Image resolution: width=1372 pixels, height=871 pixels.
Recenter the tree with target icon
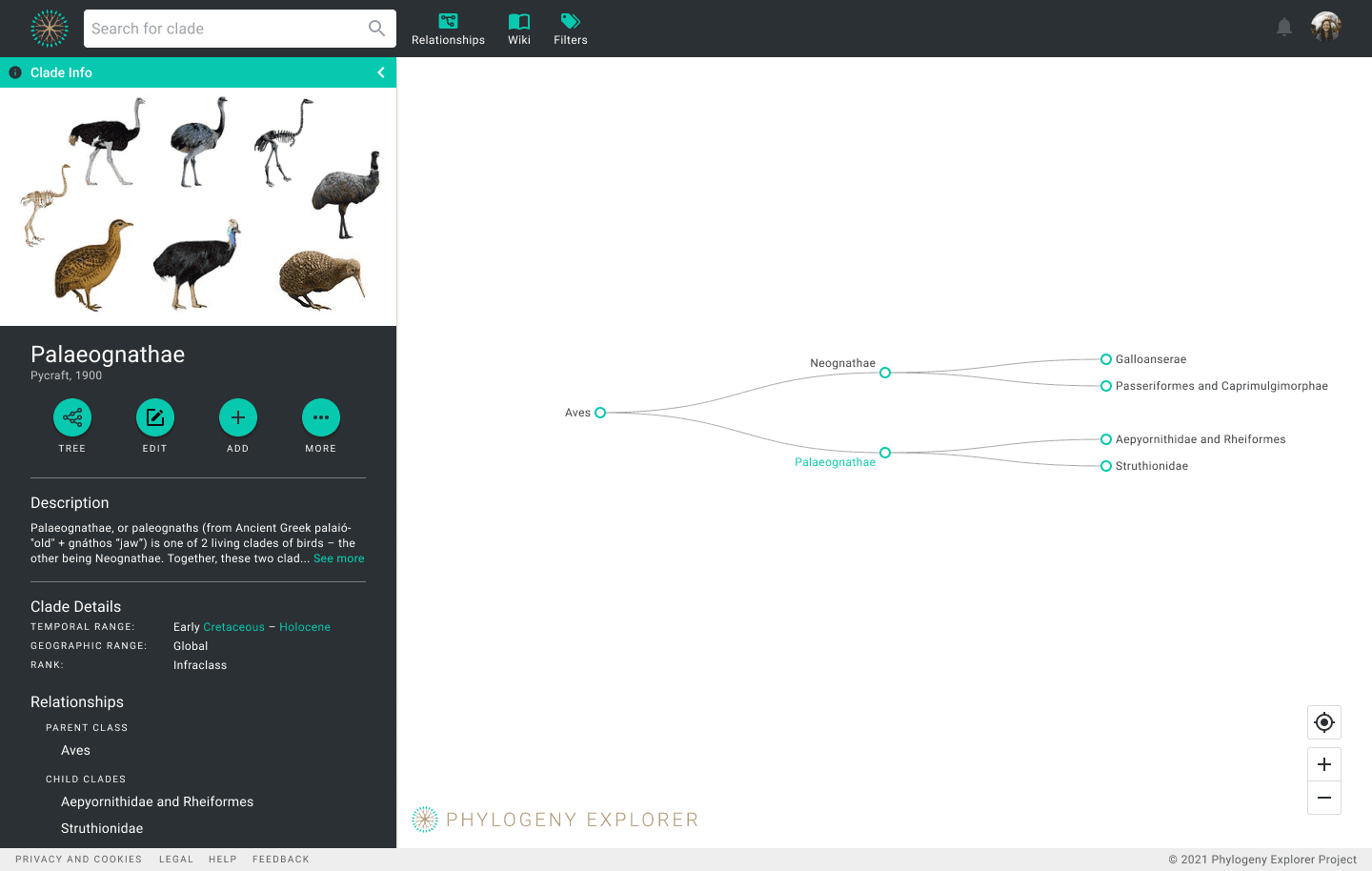[x=1324, y=722]
